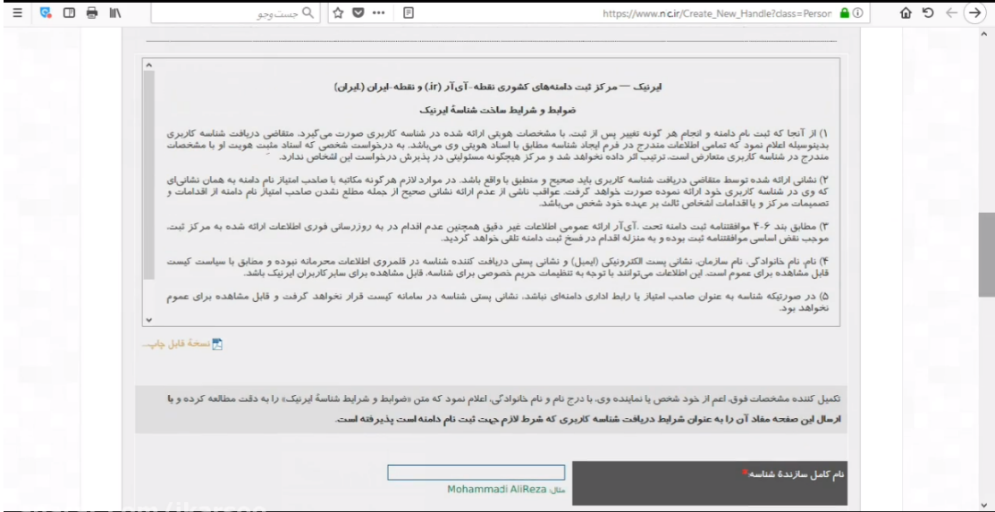Click the printer icon in the toolbar
The height and width of the screenshot is (512, 995).
click(x=92, y=13)
